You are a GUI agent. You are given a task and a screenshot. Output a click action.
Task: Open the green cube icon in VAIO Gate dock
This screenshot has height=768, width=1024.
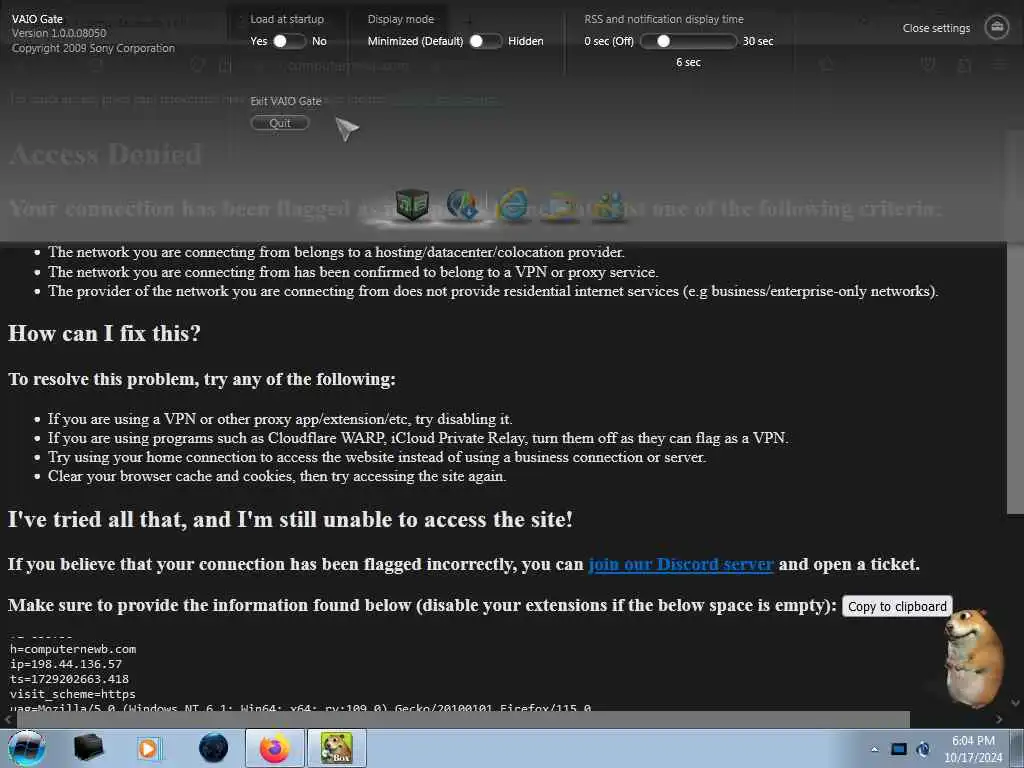[x=412, y=204]
